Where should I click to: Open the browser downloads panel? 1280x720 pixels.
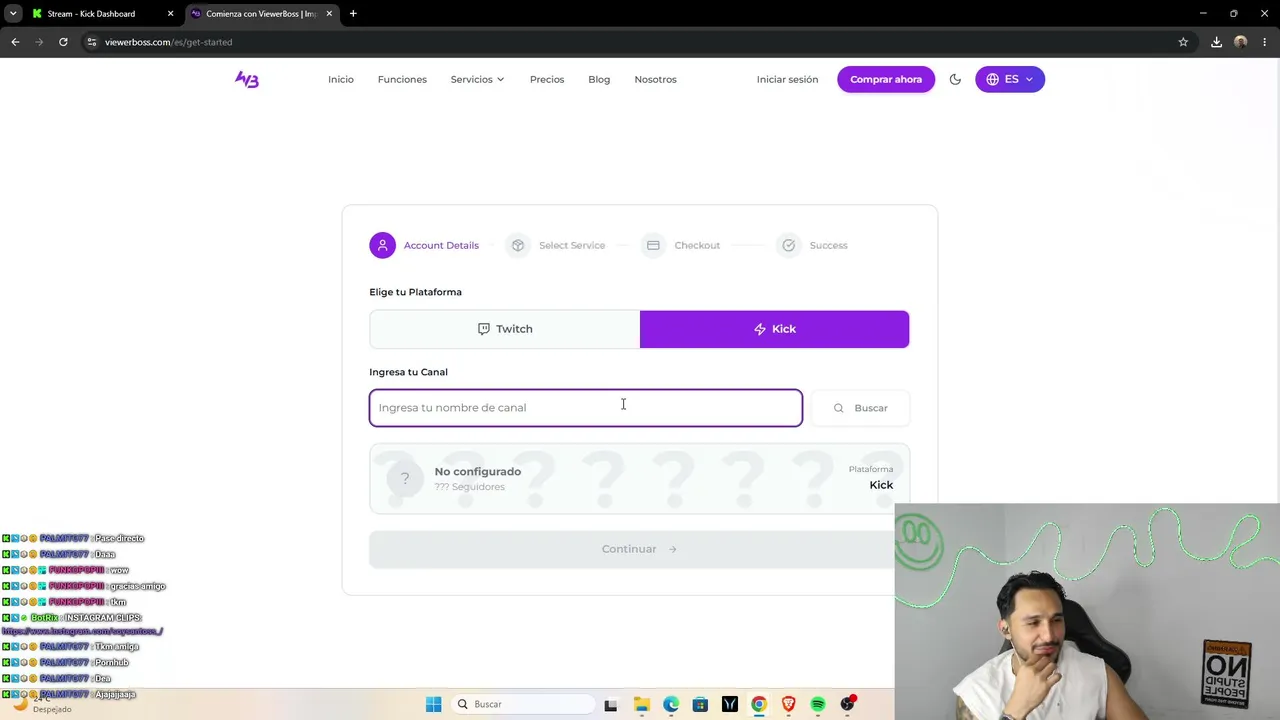(x=1216, y=42)
